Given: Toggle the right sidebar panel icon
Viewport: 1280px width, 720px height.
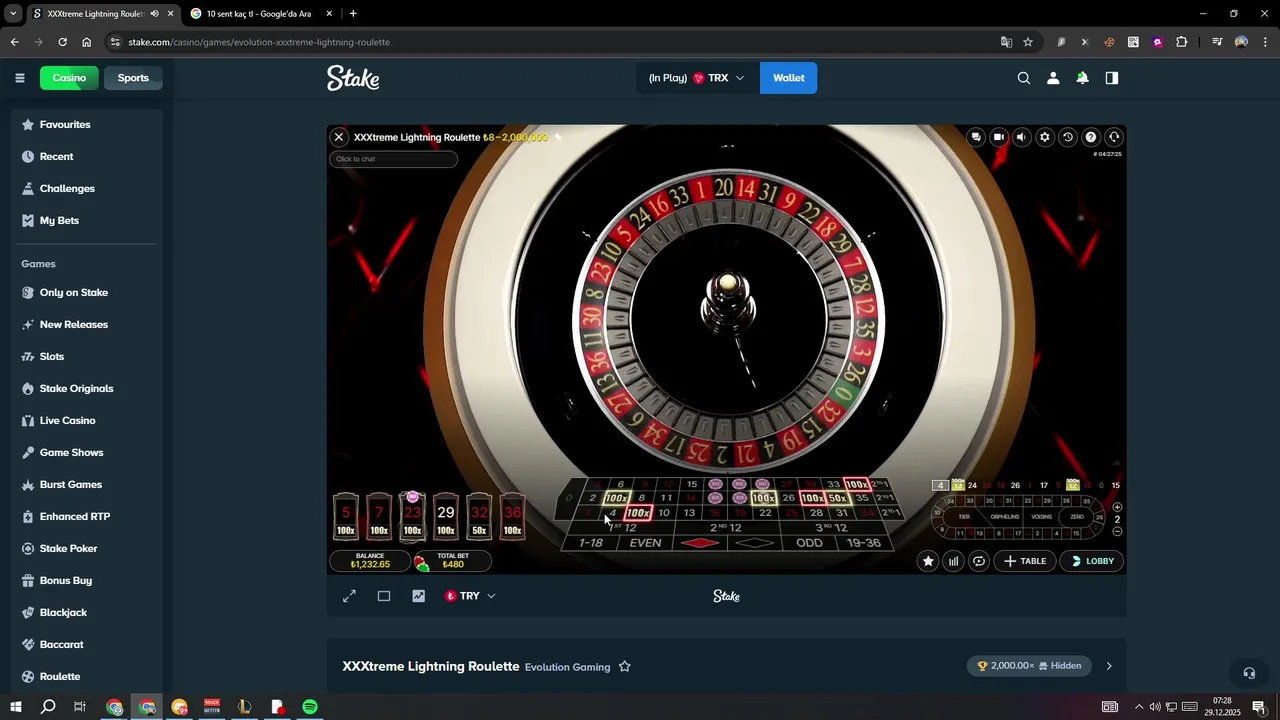Looking at the screenshot, I should [x=1112, y=78].
